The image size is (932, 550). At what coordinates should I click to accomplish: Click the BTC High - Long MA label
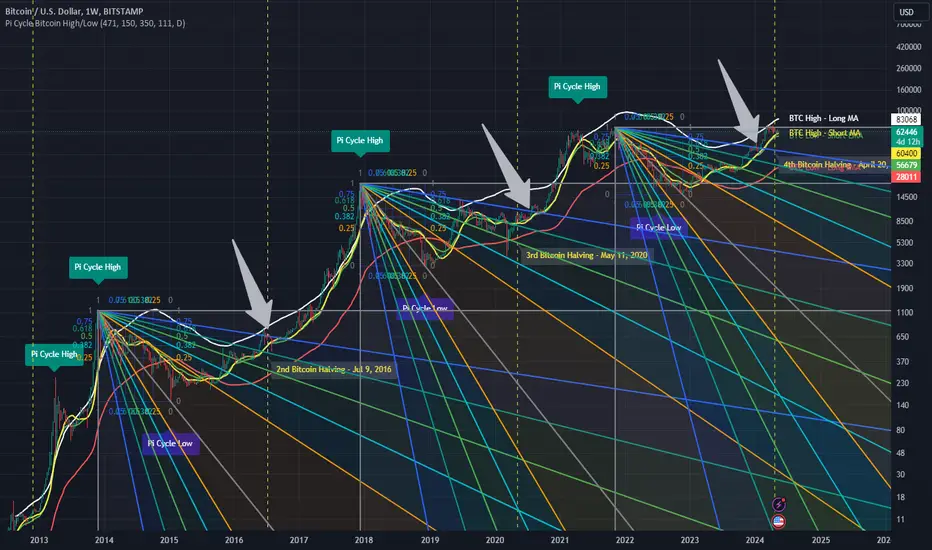pos(823,118)
